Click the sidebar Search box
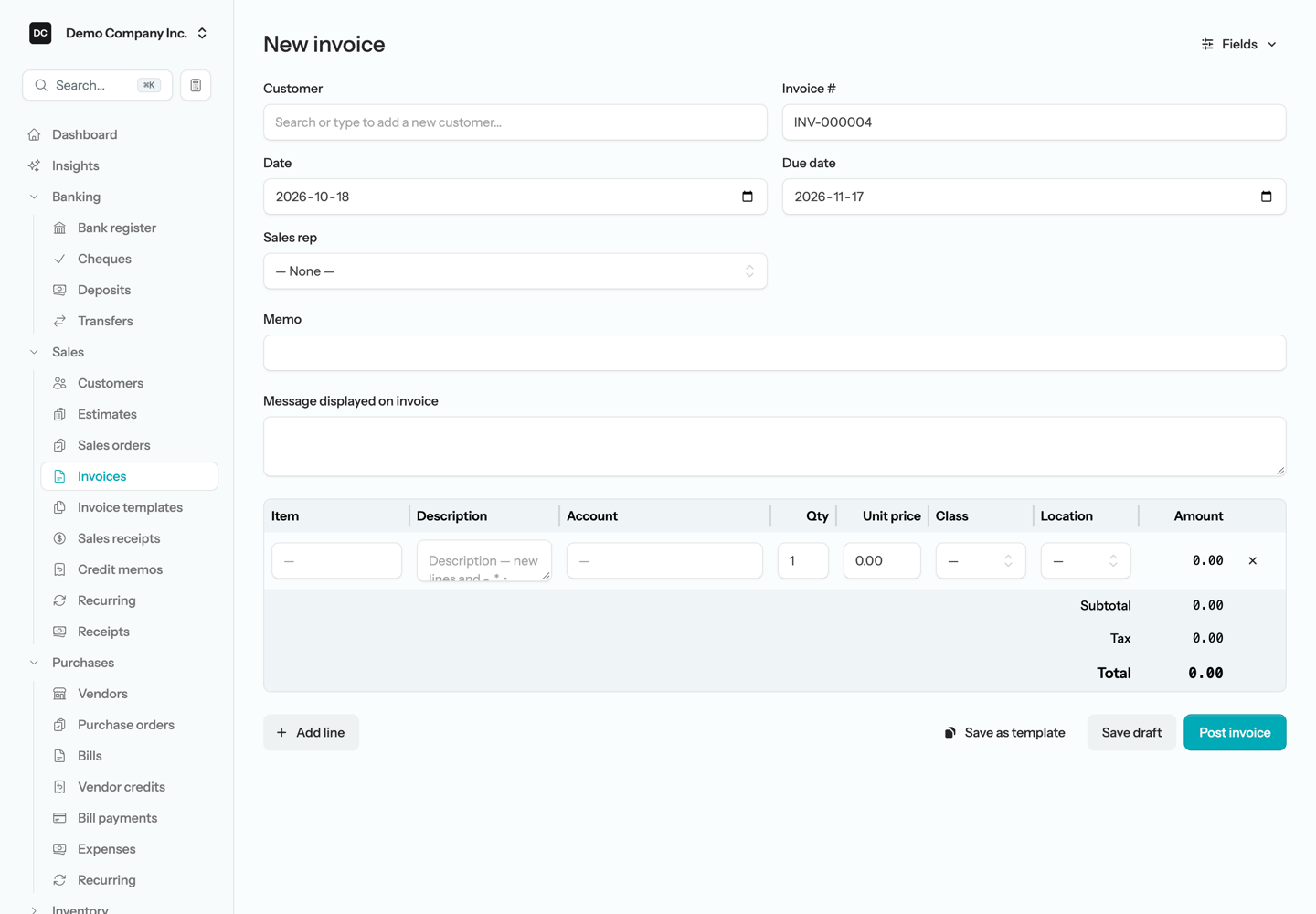The image size is (1316, 914). tap(98, 85)
